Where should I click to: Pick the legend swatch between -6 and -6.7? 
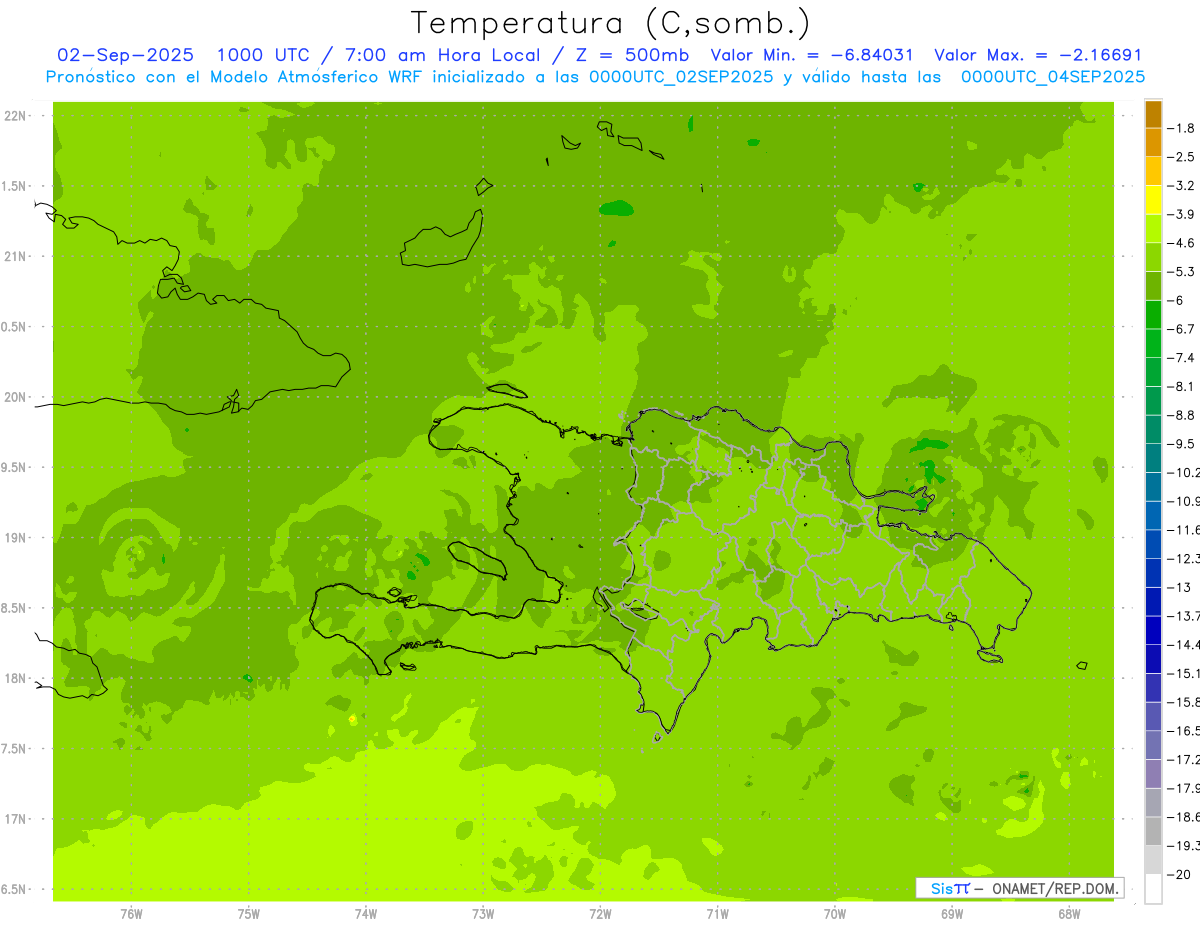[x=1153, y=315]
